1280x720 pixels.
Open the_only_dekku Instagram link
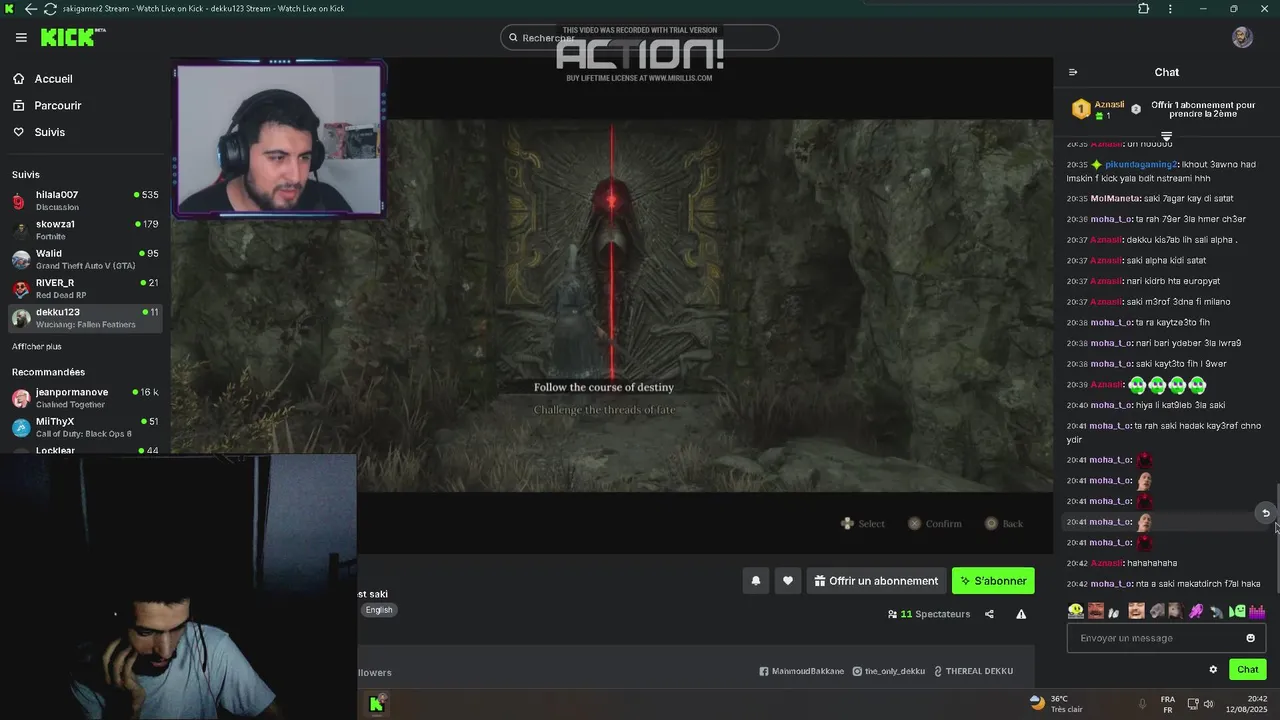[x=889, y=671]
